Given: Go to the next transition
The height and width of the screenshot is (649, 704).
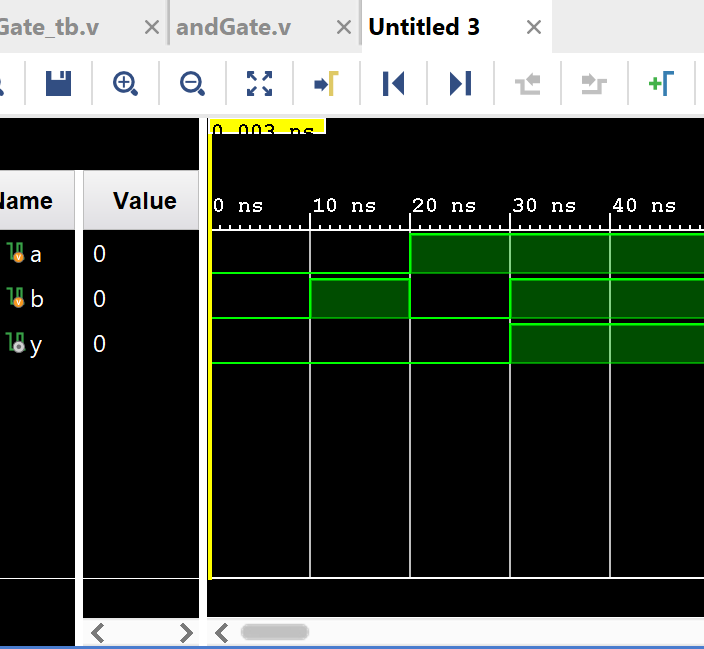Looking at the screenshot, I should click(x=594, y=84).
